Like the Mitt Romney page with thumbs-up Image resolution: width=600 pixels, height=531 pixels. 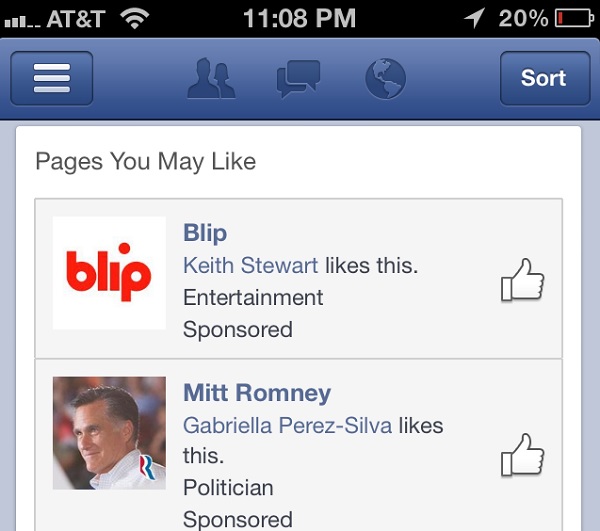[x=522, y=457]
